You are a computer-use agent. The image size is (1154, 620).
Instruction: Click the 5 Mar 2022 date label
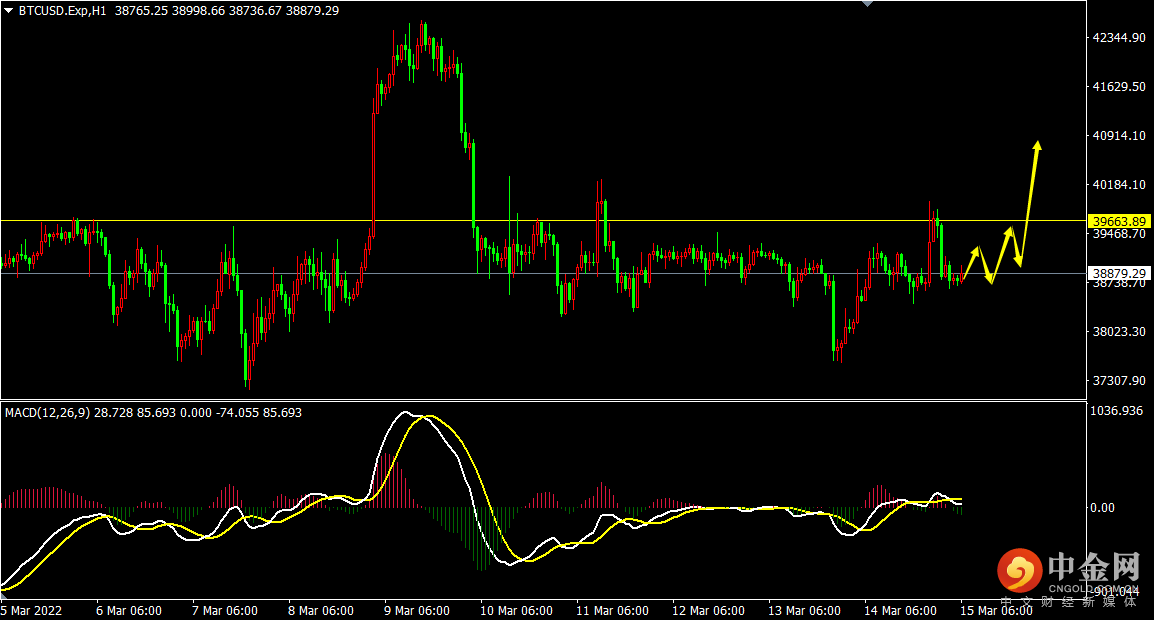click(32, 610)
